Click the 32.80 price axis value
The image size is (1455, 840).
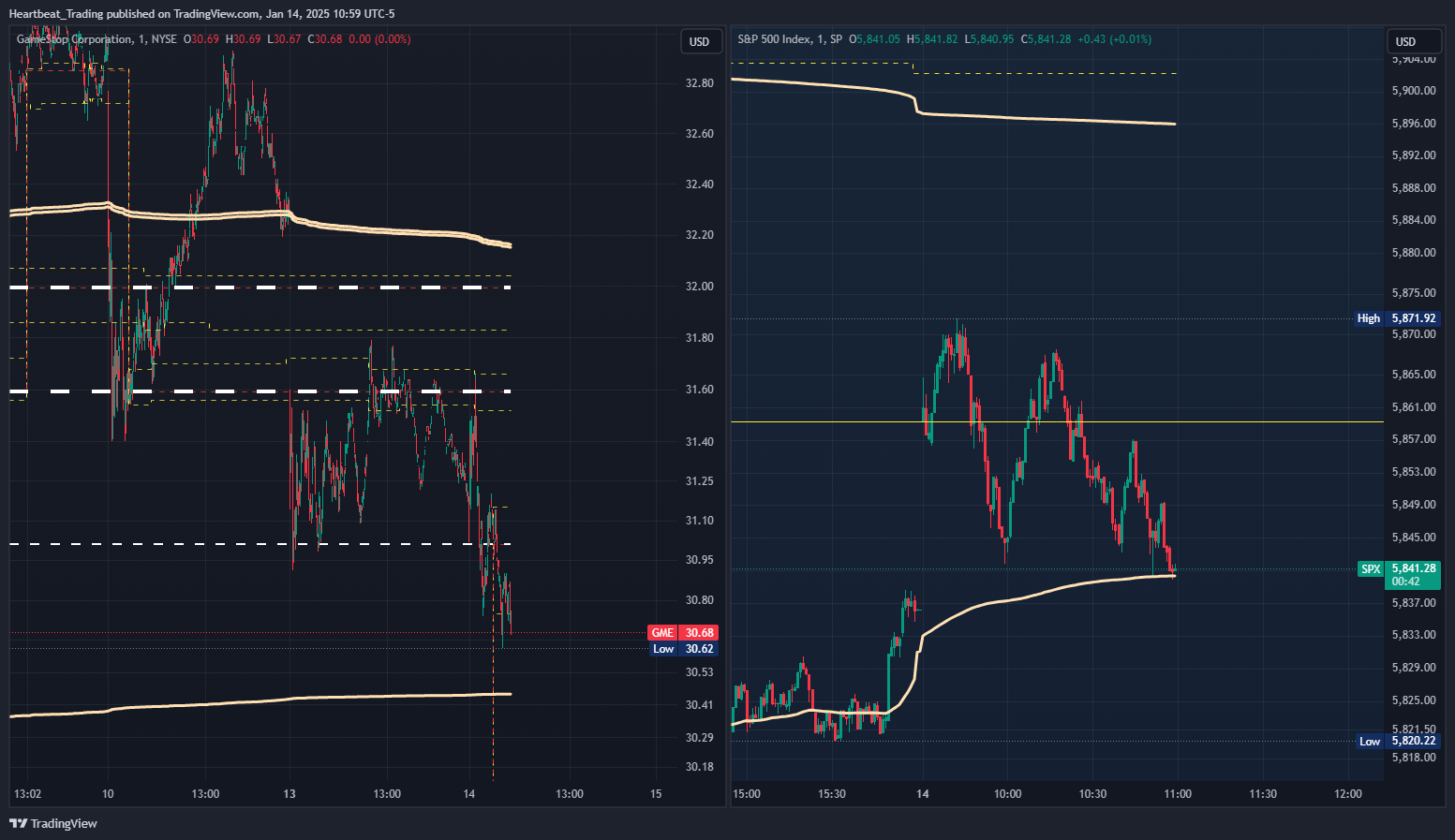pos(700,83)
